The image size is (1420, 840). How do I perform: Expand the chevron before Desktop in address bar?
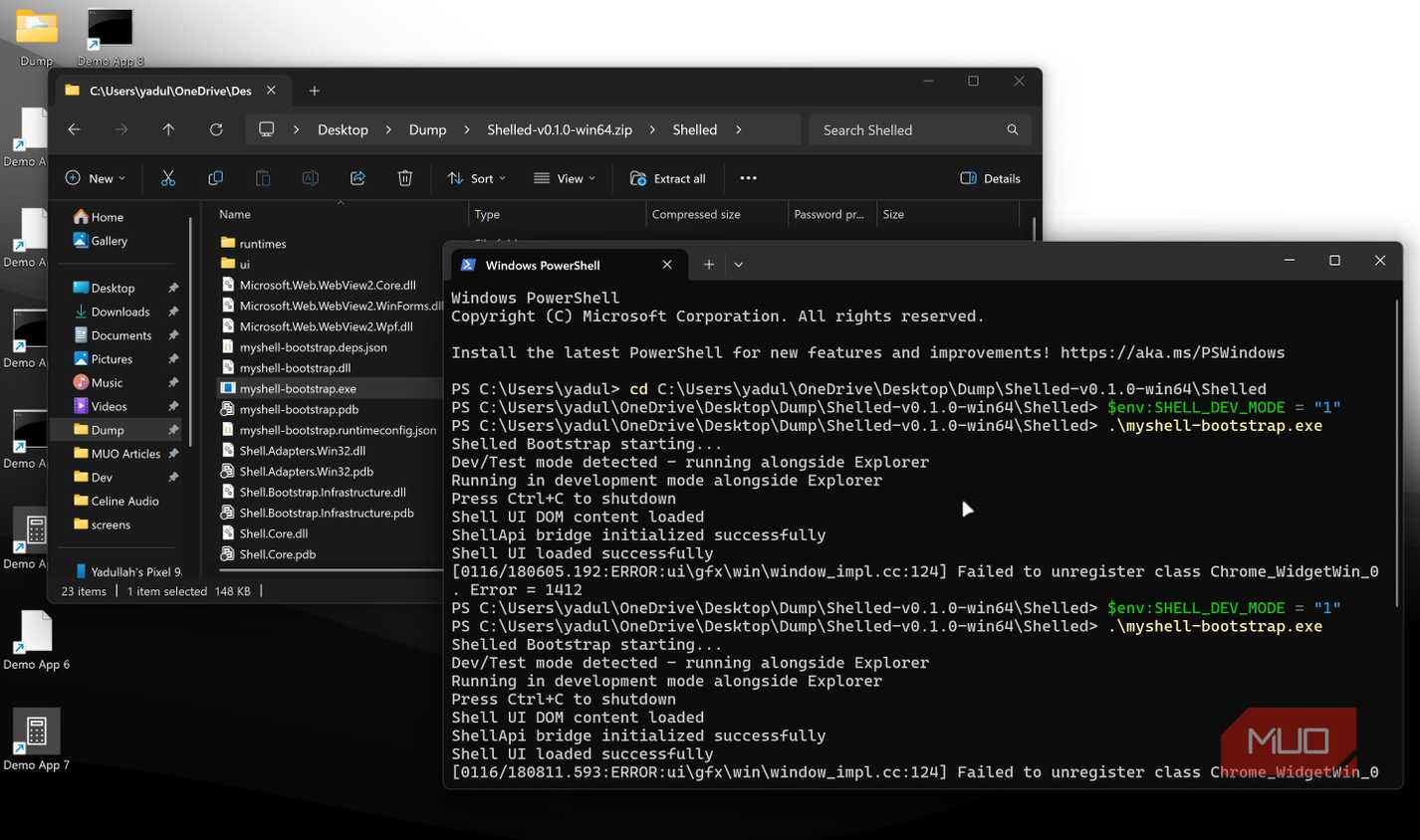tap(296, 129)
